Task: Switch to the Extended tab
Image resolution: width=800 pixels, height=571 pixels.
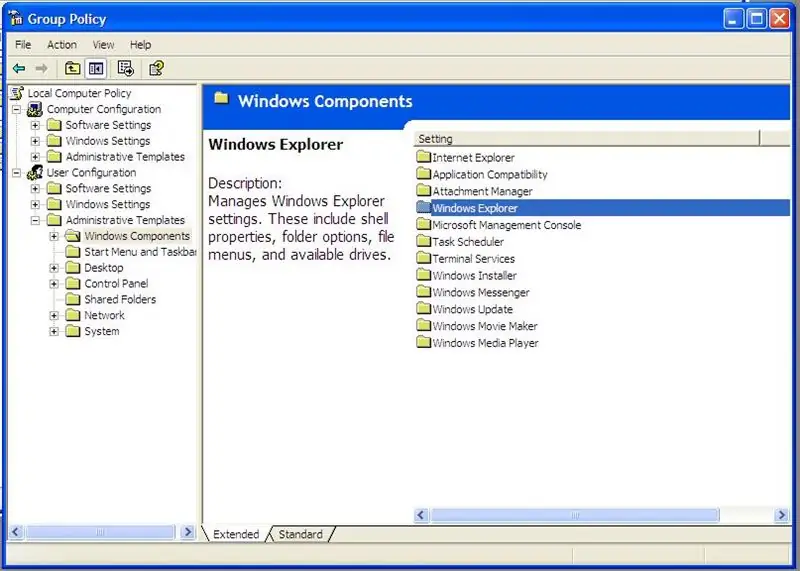Action: pos(236,534)
